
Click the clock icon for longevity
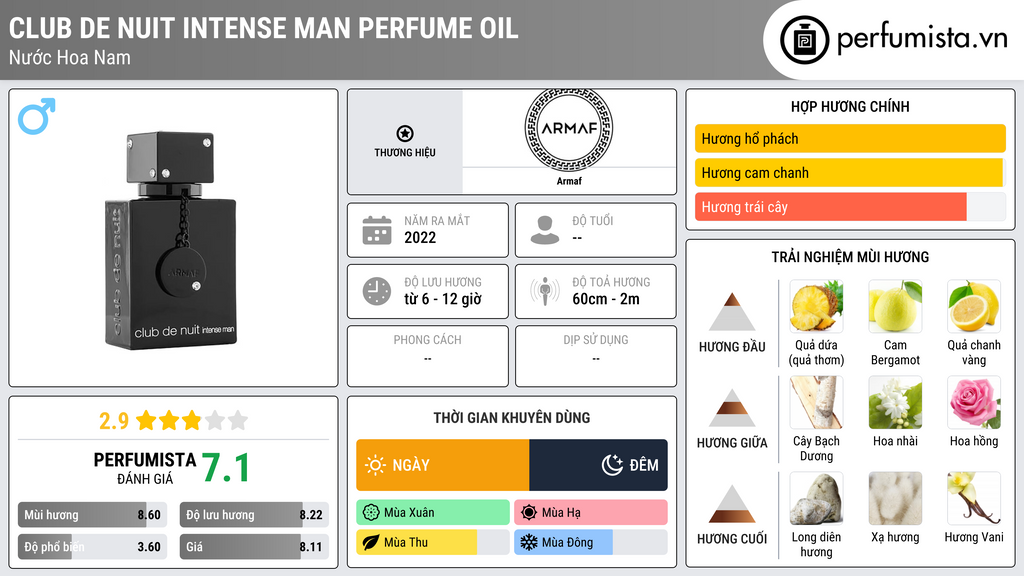(376, 291)
